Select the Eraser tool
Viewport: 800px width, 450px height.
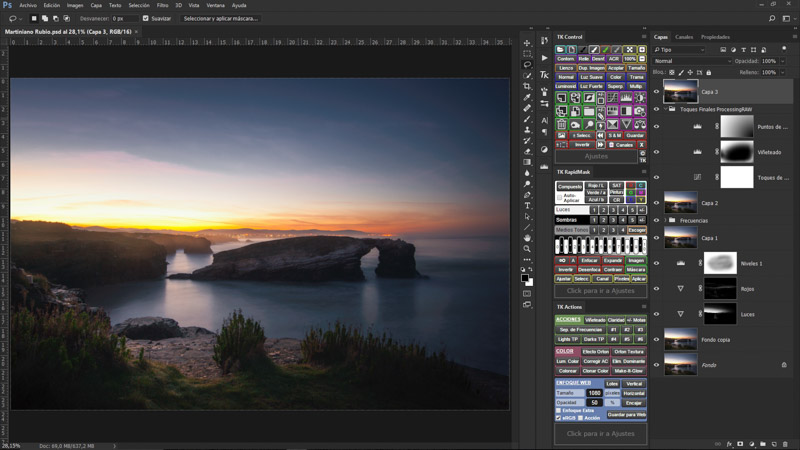click(x=527, y=151)
